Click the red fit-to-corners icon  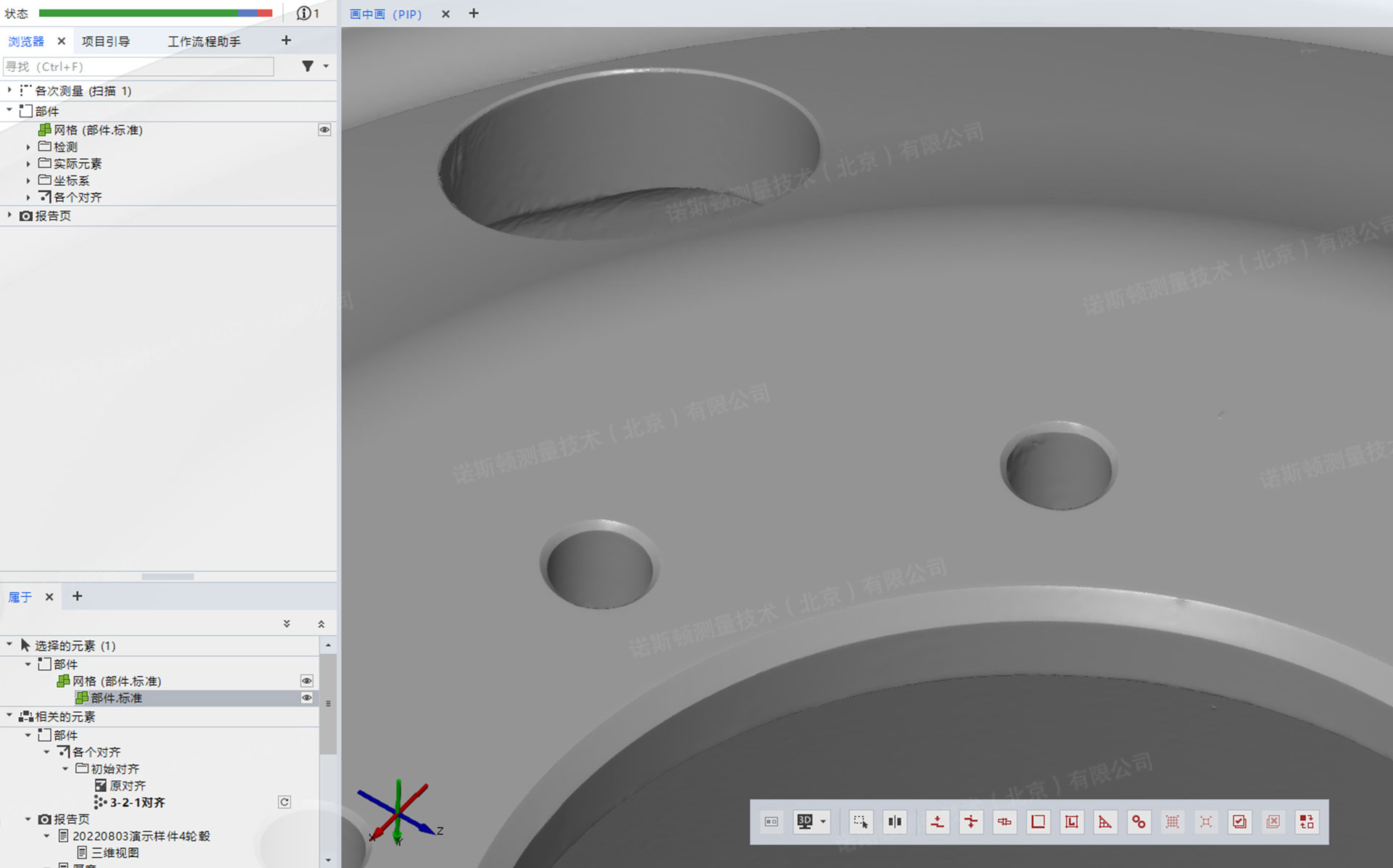pos(1206,822)
